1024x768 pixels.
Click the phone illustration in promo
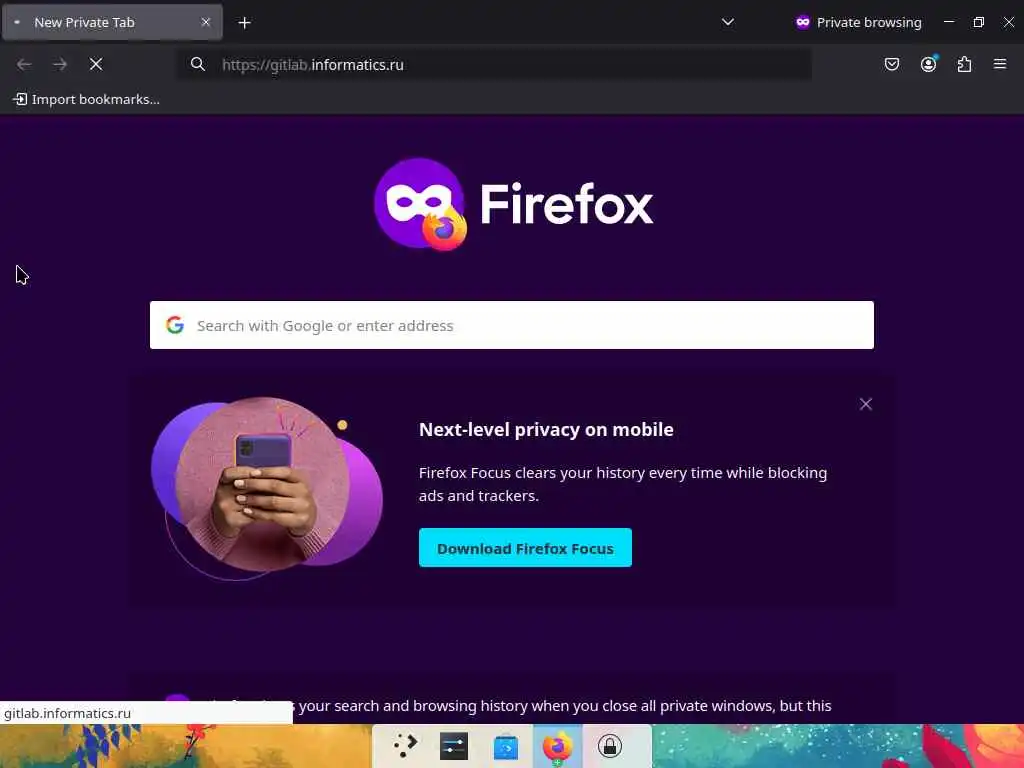pyautogui.click(x=266, y=488)
